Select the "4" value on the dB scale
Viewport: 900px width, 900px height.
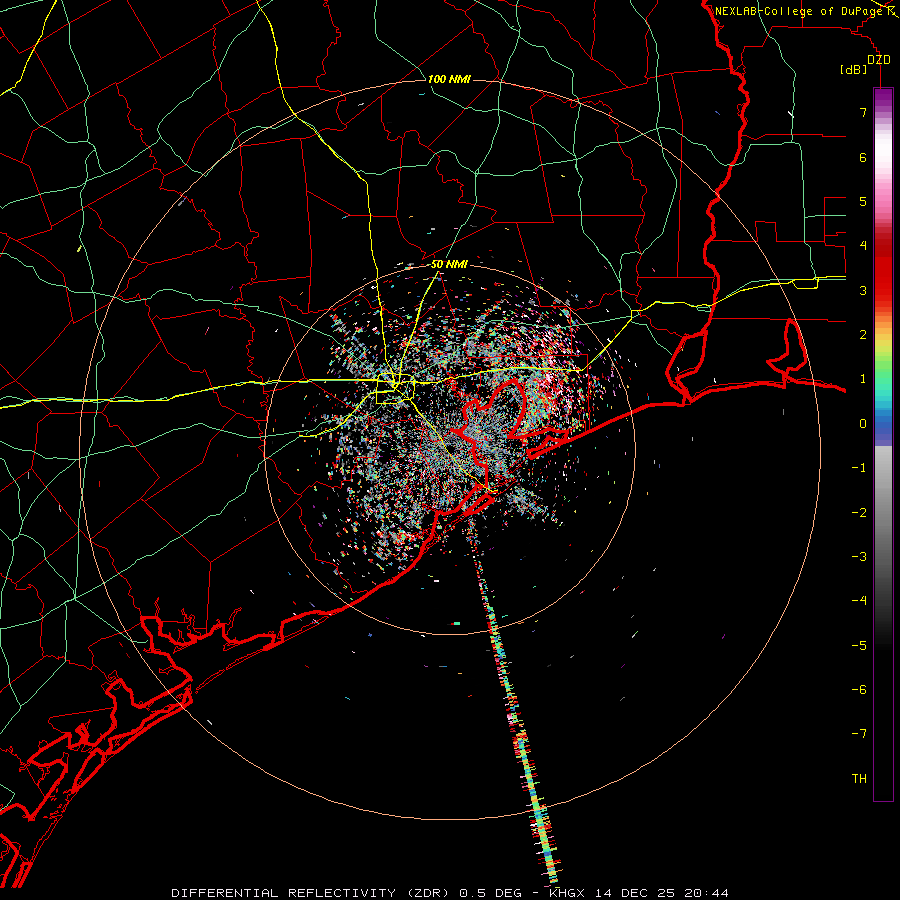pyautogui.click(x=863, y=246)
